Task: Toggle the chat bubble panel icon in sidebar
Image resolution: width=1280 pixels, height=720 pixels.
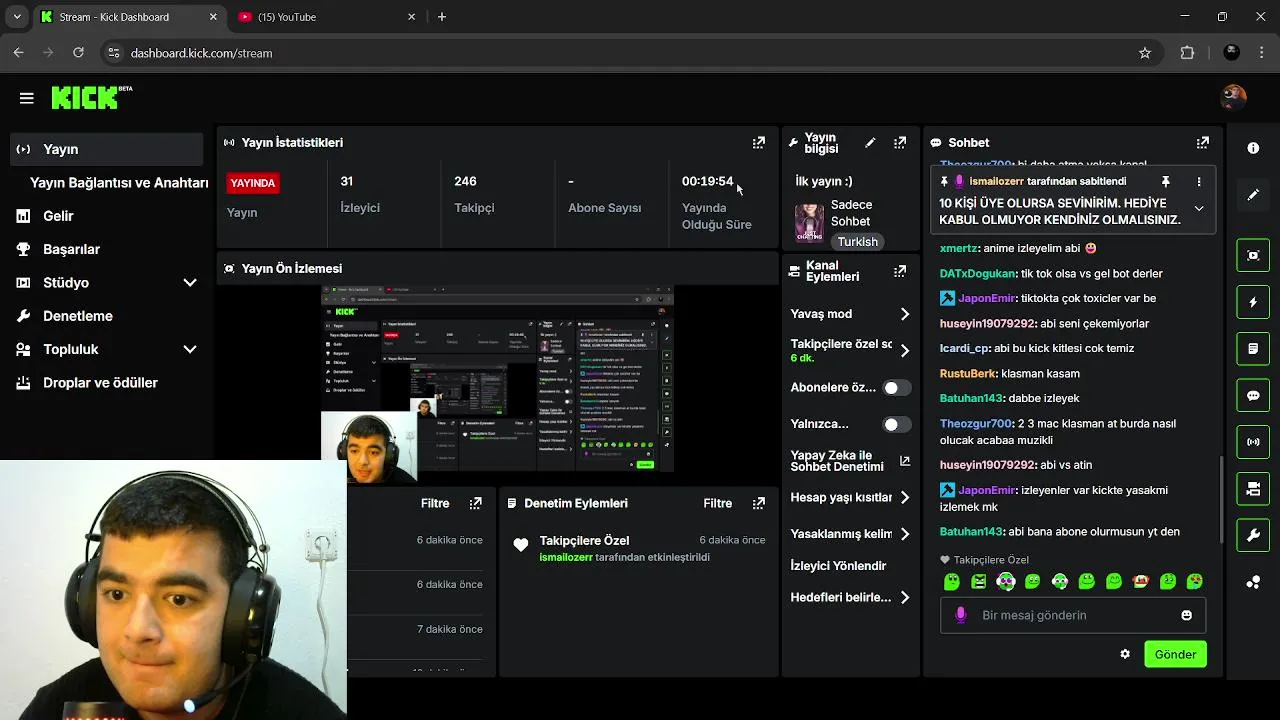Action: coord(1253,395)
